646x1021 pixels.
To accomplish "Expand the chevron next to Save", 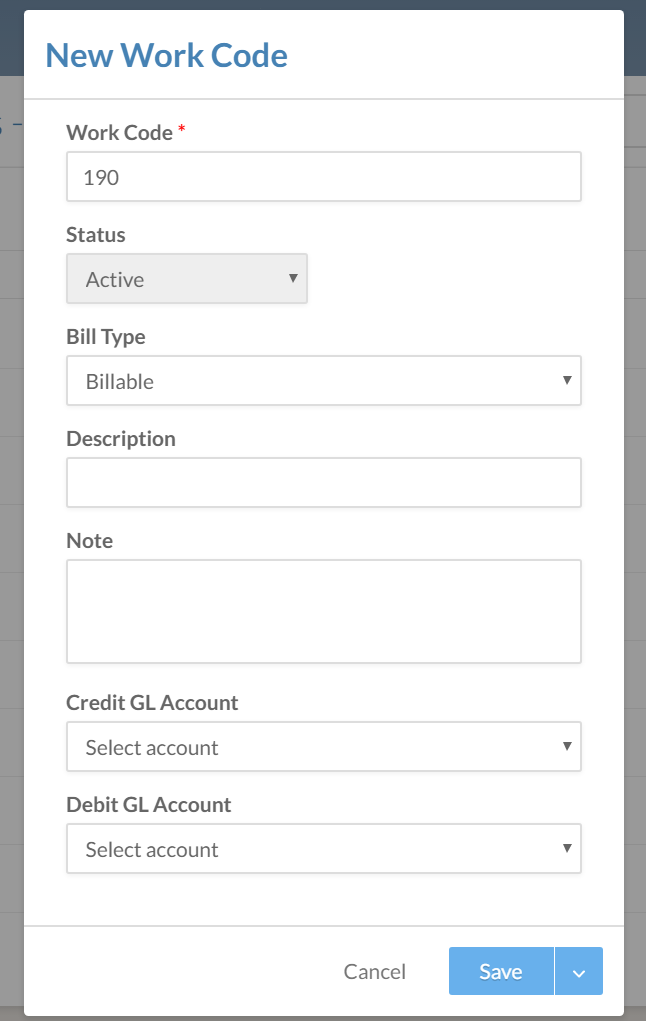I will coord(579,971).
